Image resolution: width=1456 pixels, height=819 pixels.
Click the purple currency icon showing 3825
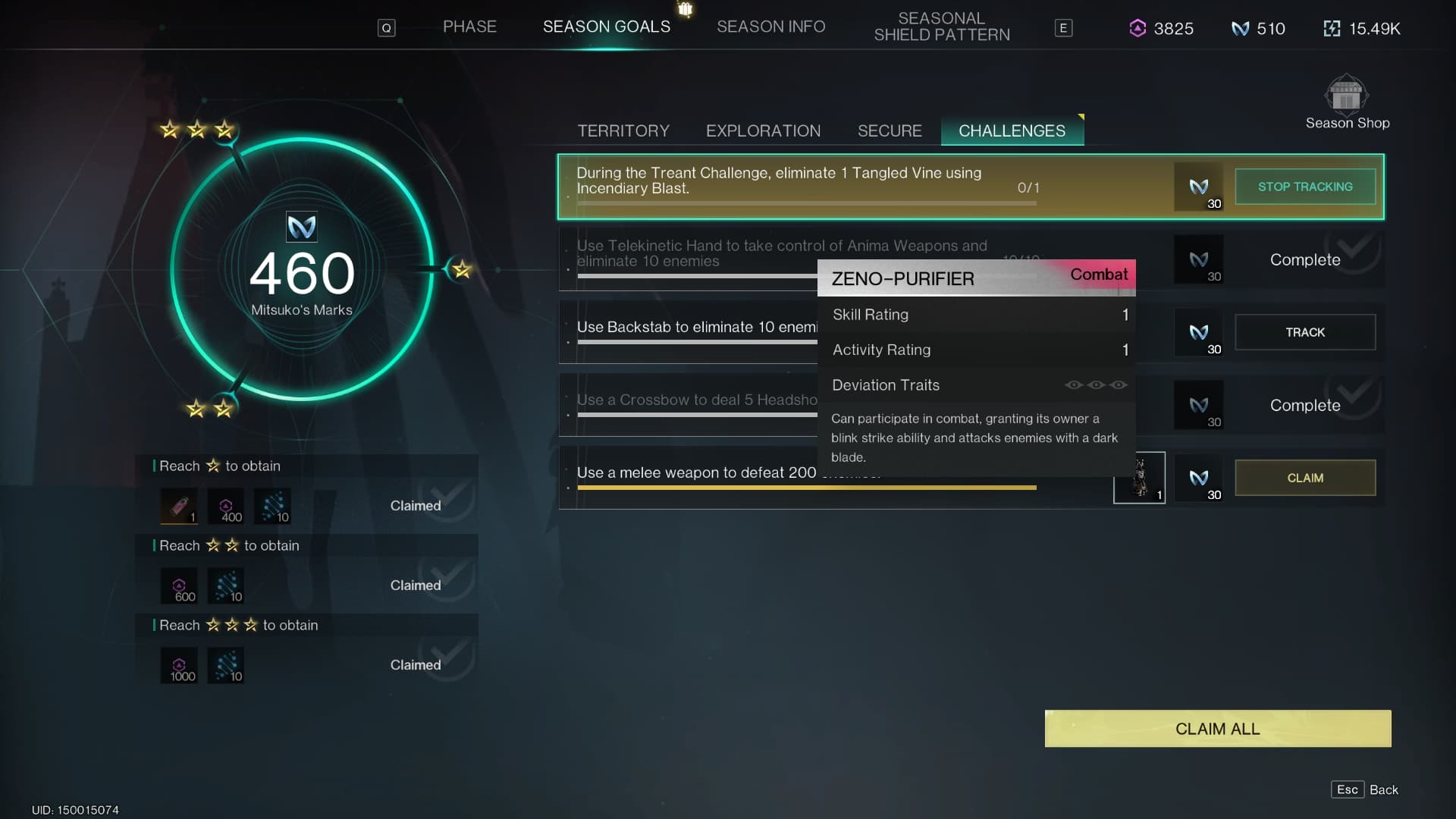coord(1138,27)
